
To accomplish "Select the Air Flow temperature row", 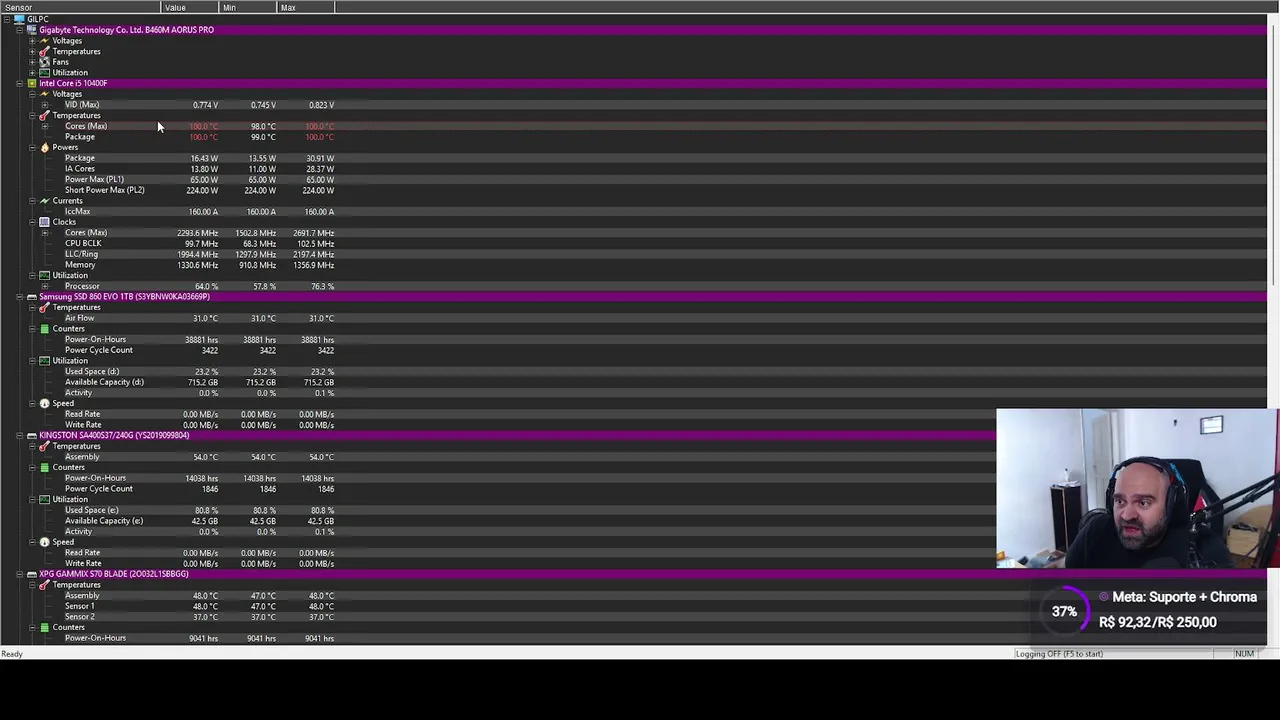I will coord(79,318).
